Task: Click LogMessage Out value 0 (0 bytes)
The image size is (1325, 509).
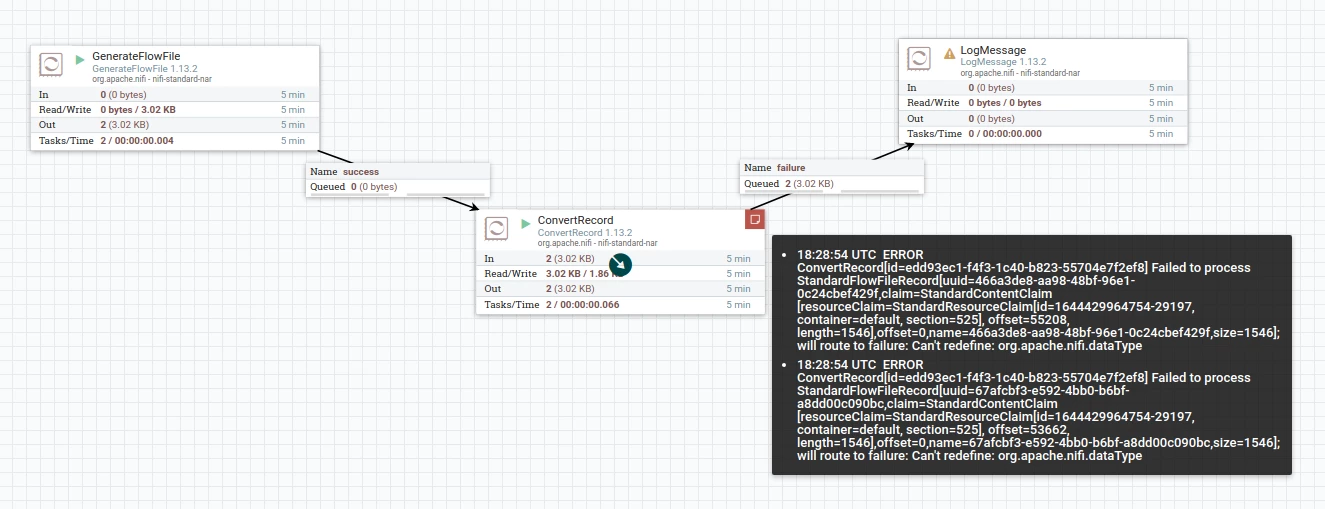Action: 991,118
